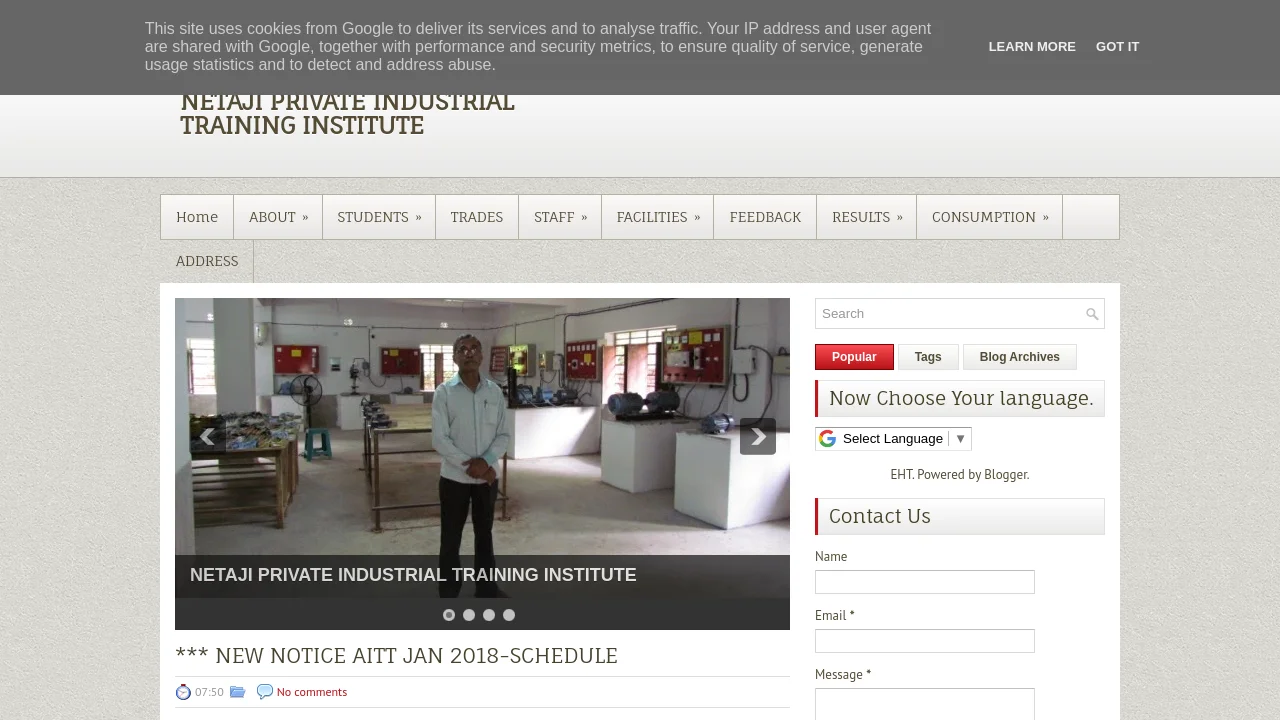The width and height of the screenshot is (1280, 720).
Task: Expand the FACILITIES menu
Action: click(x=657, y=217)
